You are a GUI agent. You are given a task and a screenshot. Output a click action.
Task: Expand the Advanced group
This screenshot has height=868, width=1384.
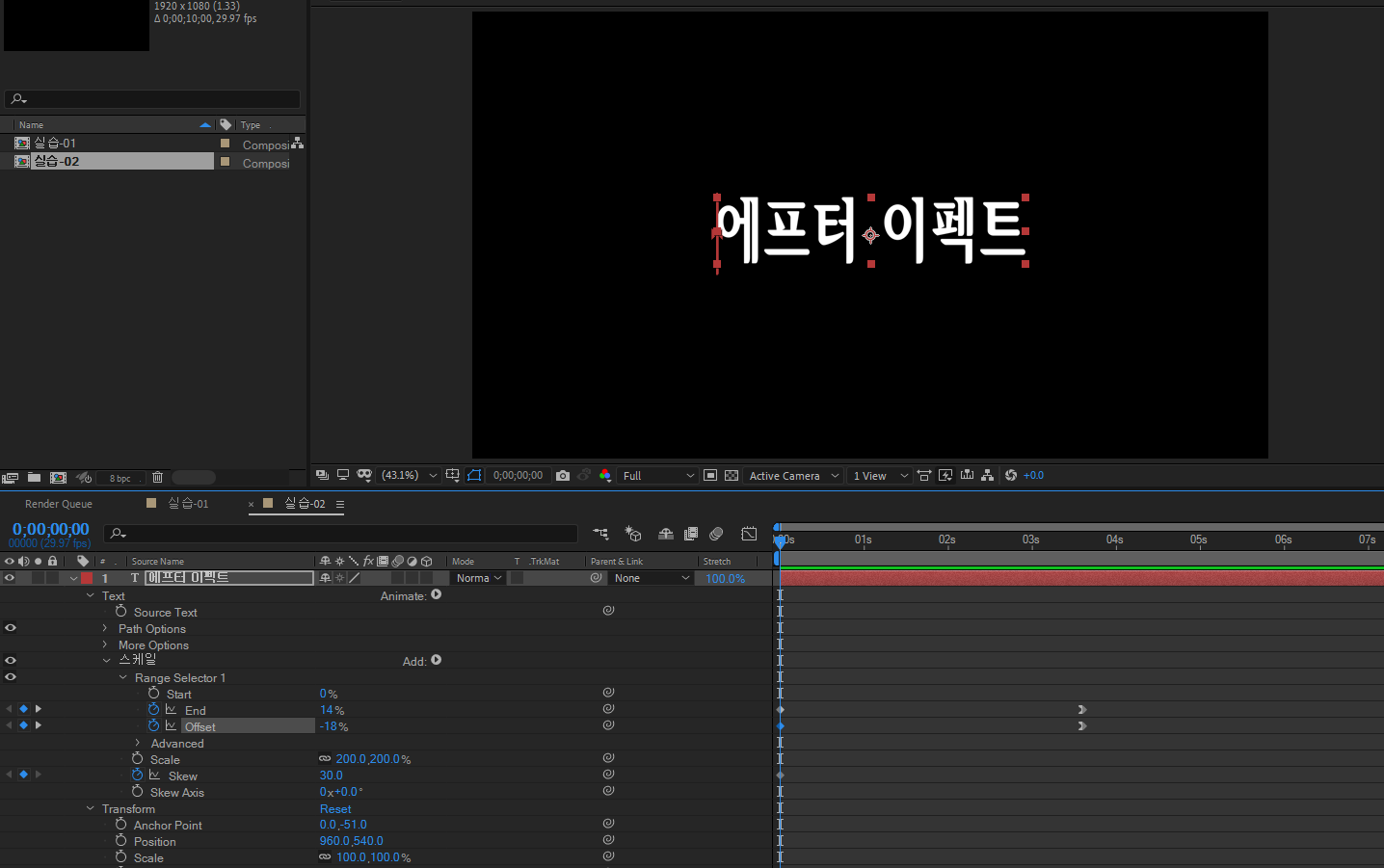click(x=138, y=743)
